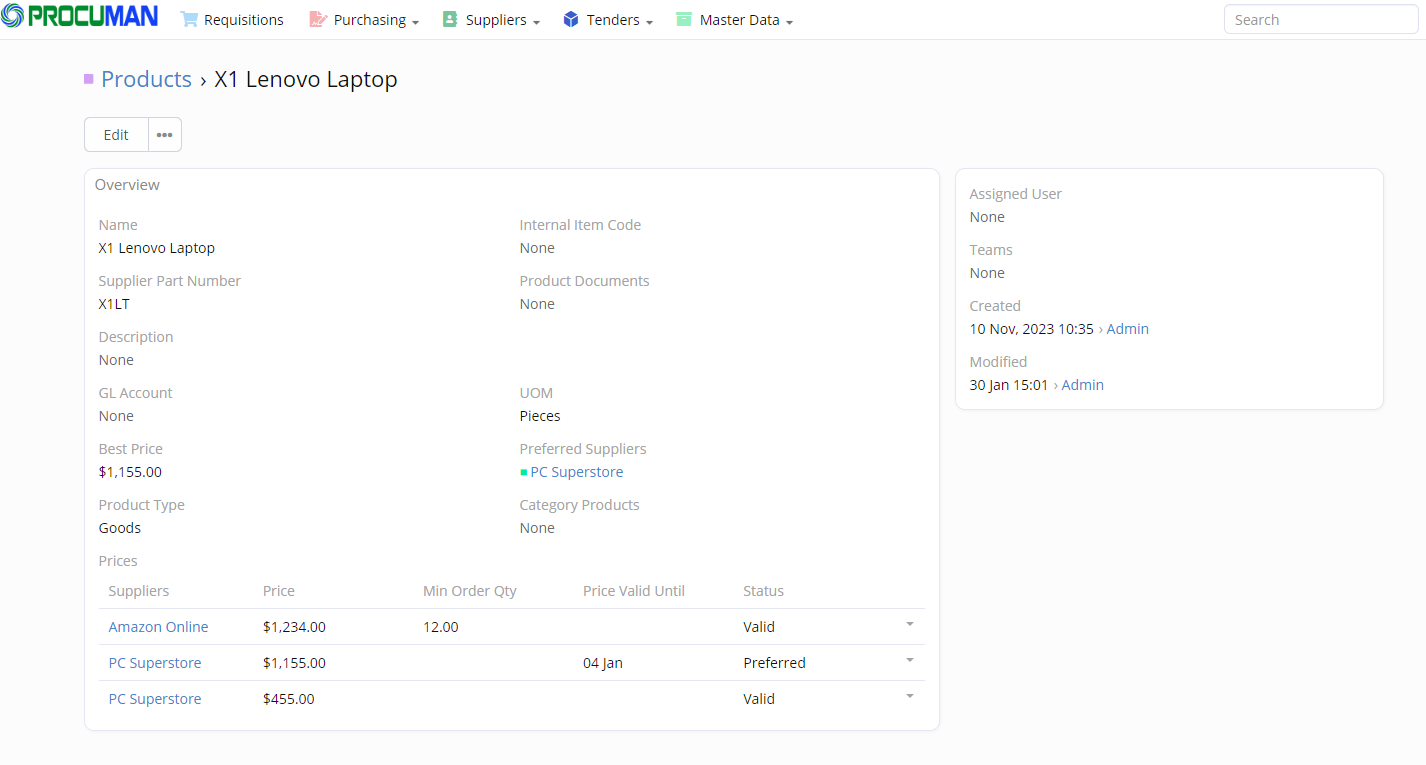Screen dimensions: 1426x765
Task: Click the Requisitions shopping cart icon
Action: [189, 19]
